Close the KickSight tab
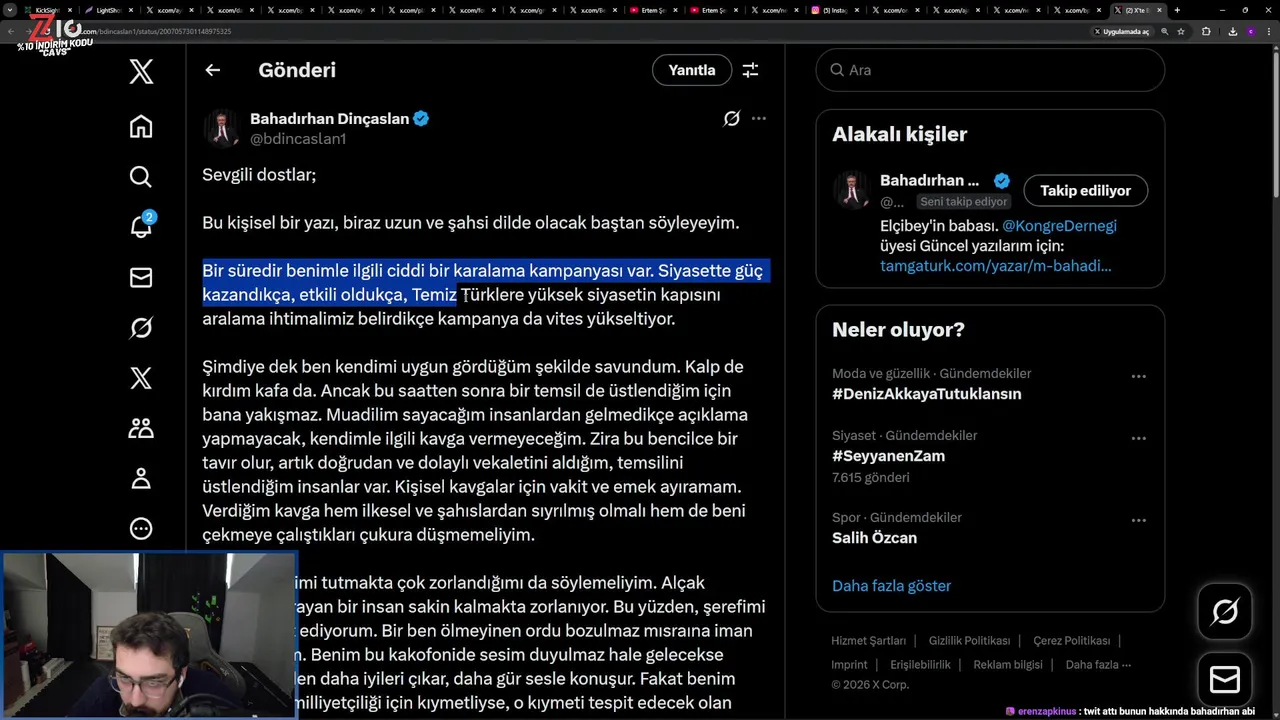 click(72, 10)
